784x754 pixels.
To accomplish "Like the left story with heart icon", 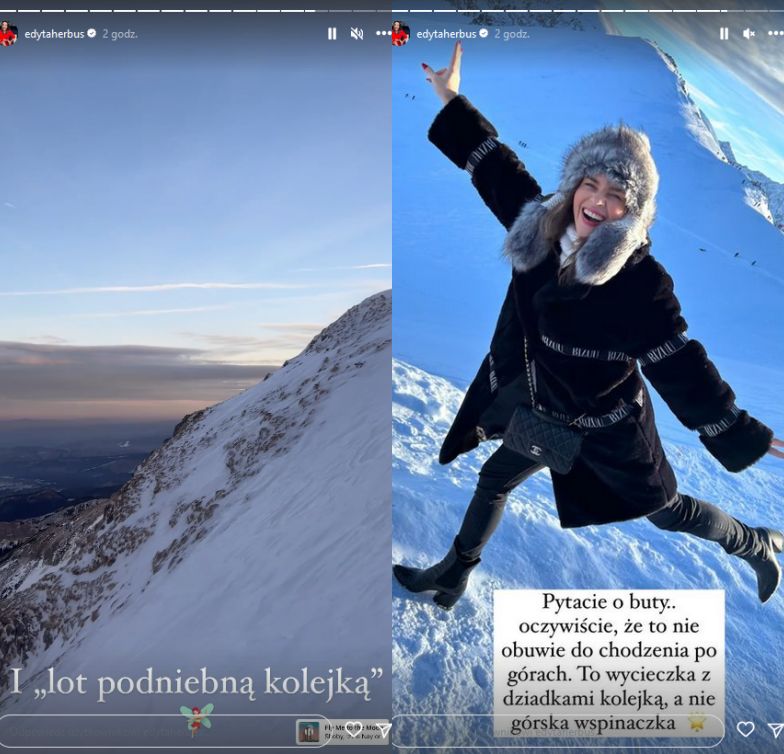I will point(354,730).
